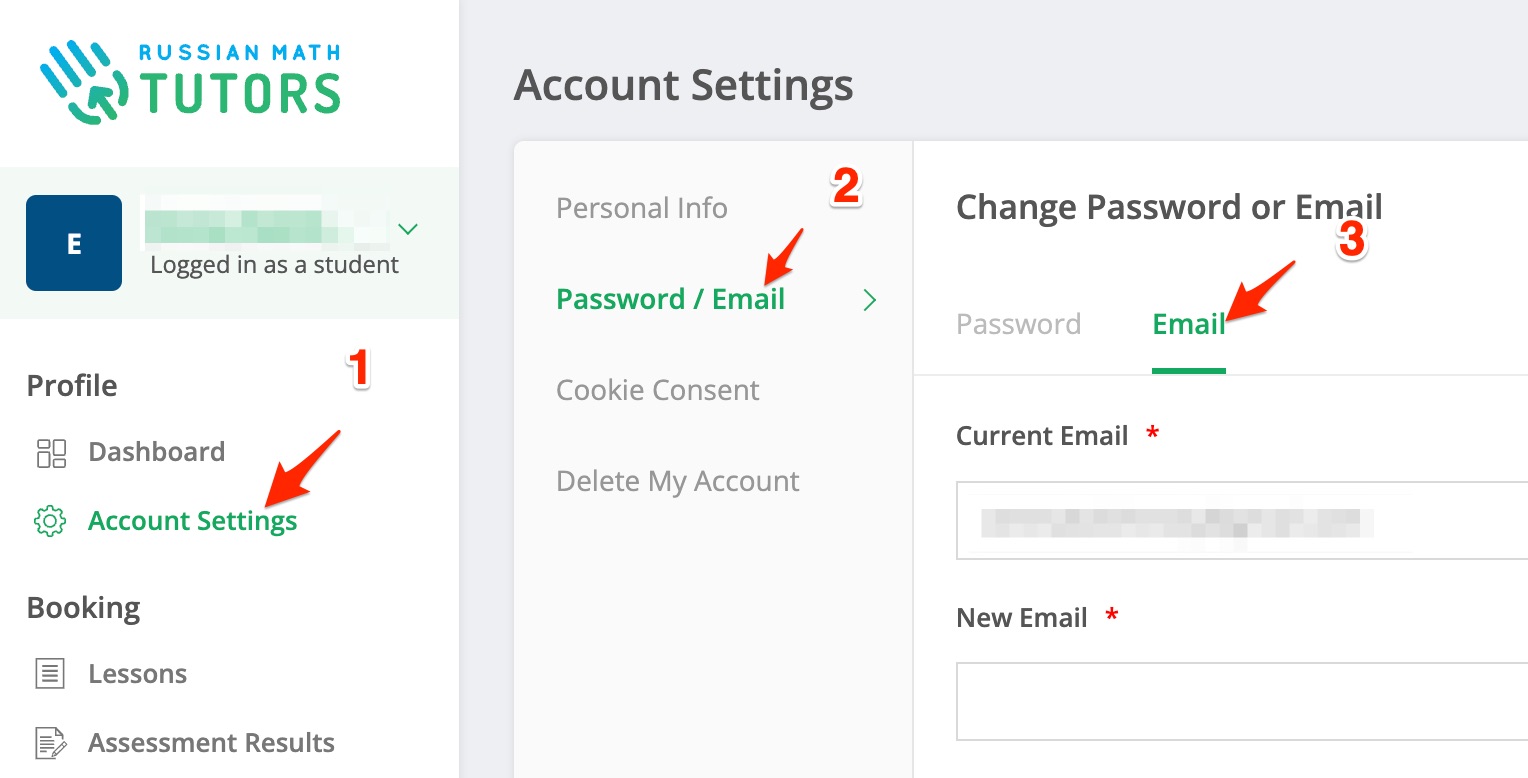Screen dimensions: 1528x778
Task: Expand the user account dropdown chevron
Action: 407,230
